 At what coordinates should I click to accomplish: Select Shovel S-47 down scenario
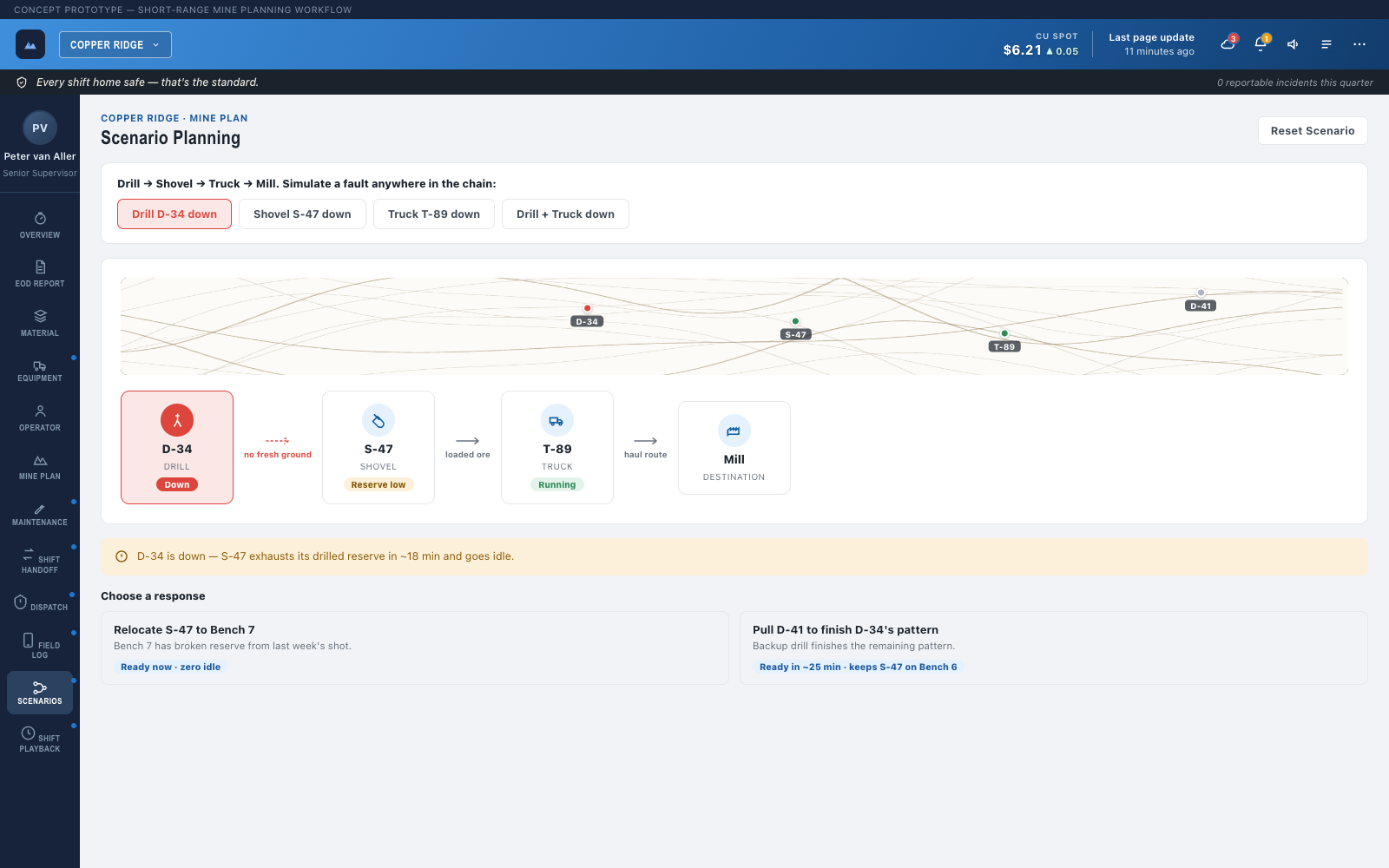pos(302,214)
